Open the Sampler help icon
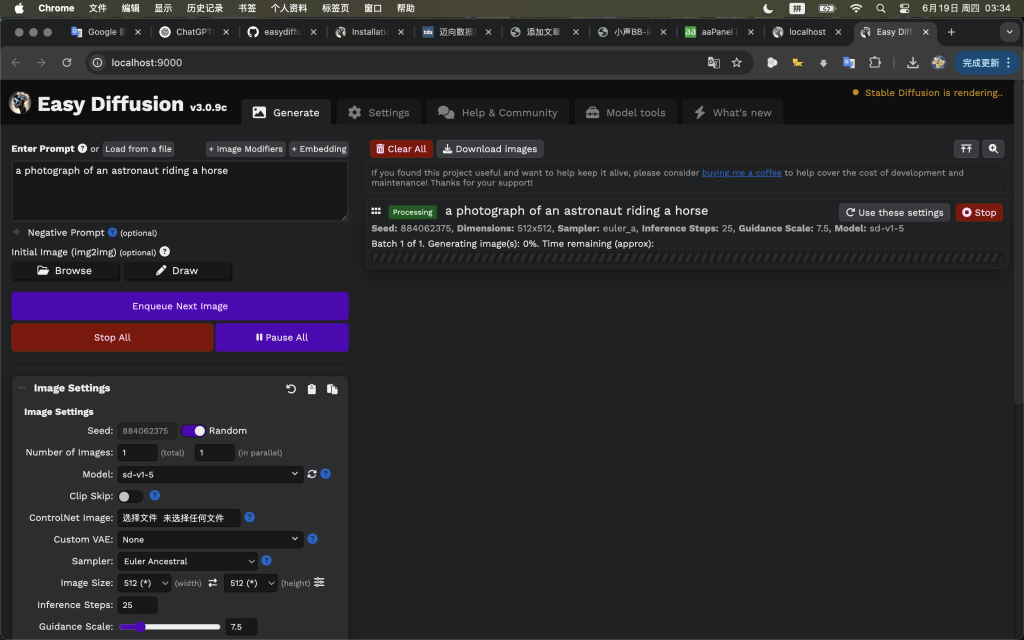The width and height of the screenshot is (1024, 640). 266,560
